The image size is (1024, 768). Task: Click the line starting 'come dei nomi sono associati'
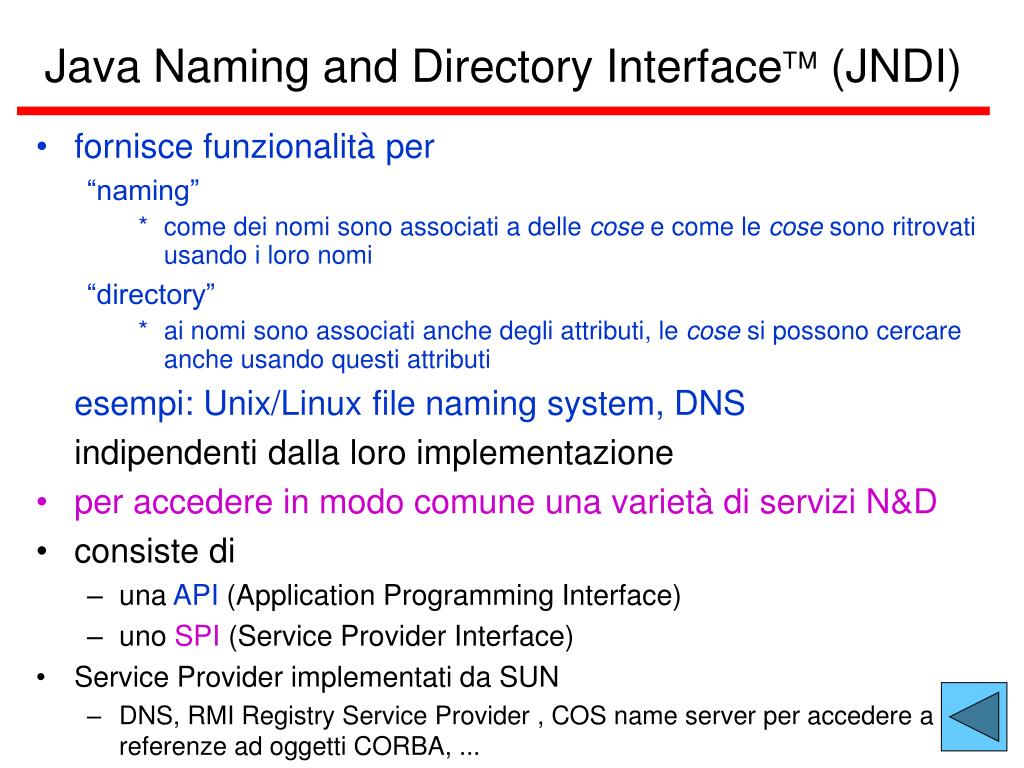pyautogui.click(x=569, y=227)
